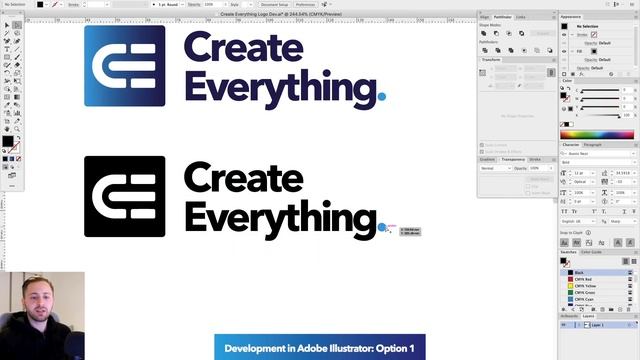Select the Column Graph tool
The width and height of the screenshot is (640, 360).
tap(17, 113)
